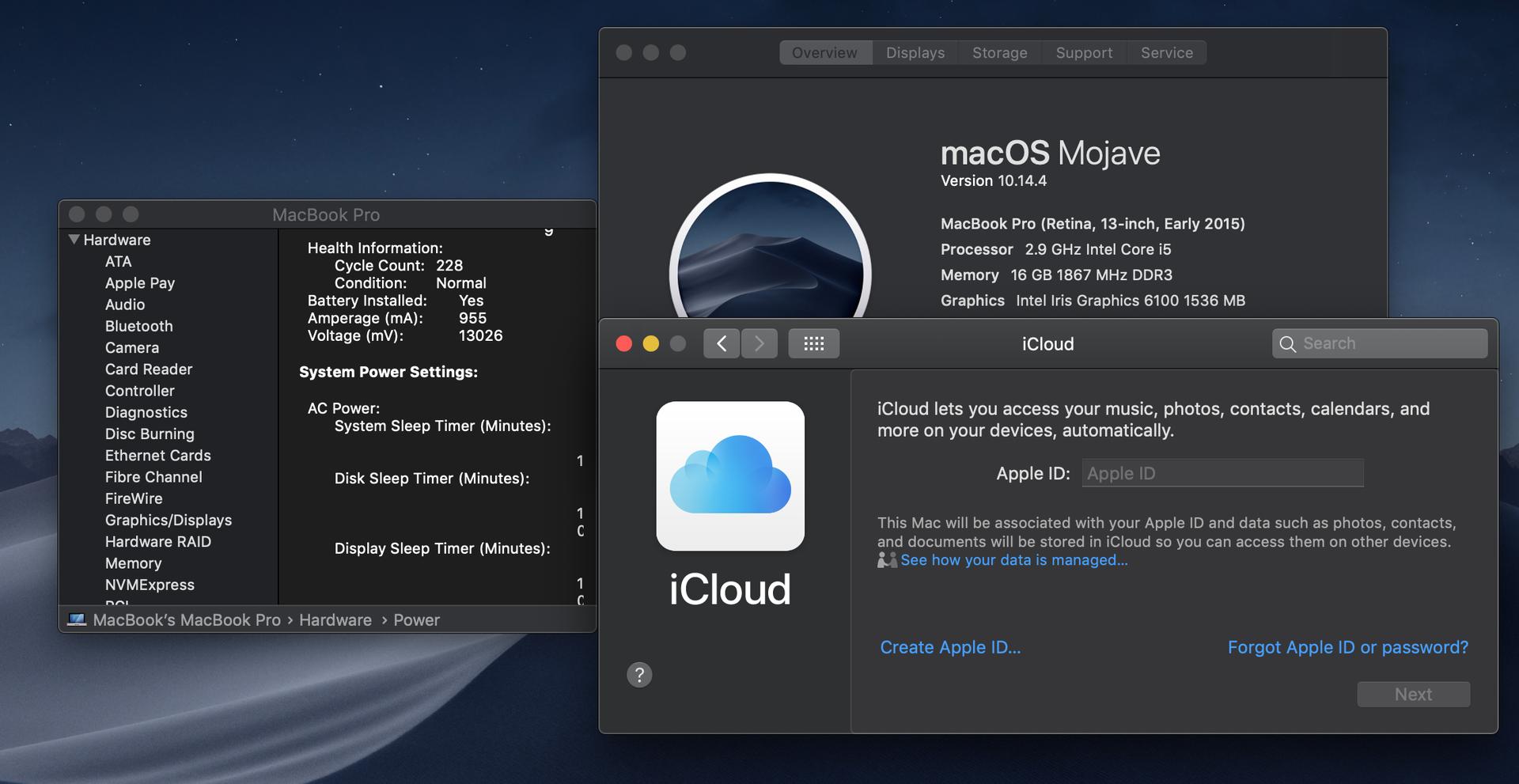Open the Service tab
The height and width of the screenshot is (784, 1519).
click(x=1167, y=53)
